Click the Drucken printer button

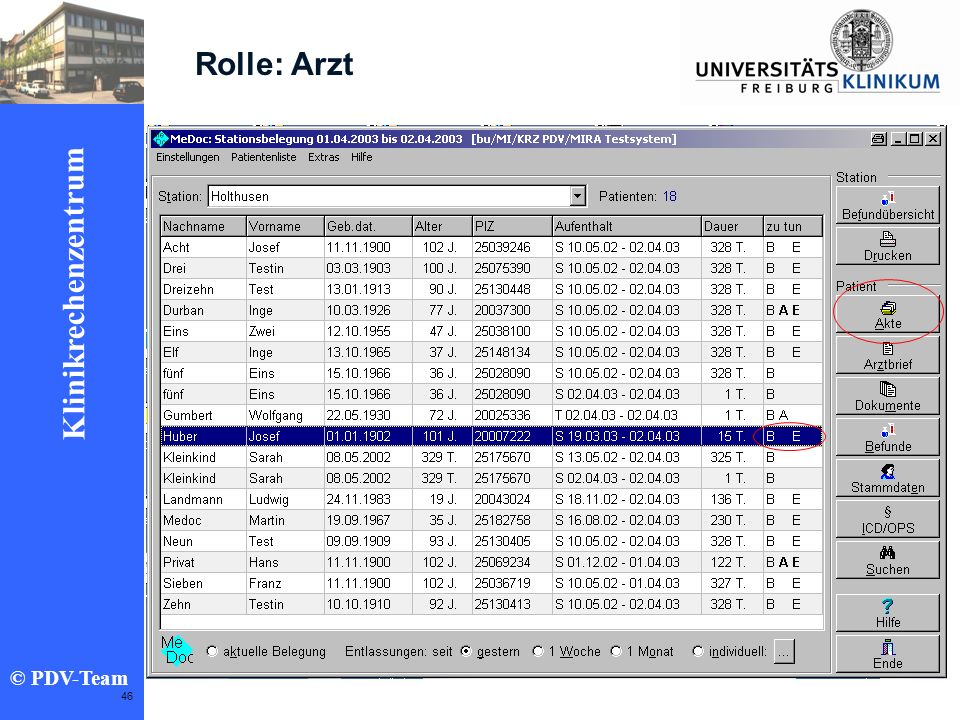click(x=887, y=247)
